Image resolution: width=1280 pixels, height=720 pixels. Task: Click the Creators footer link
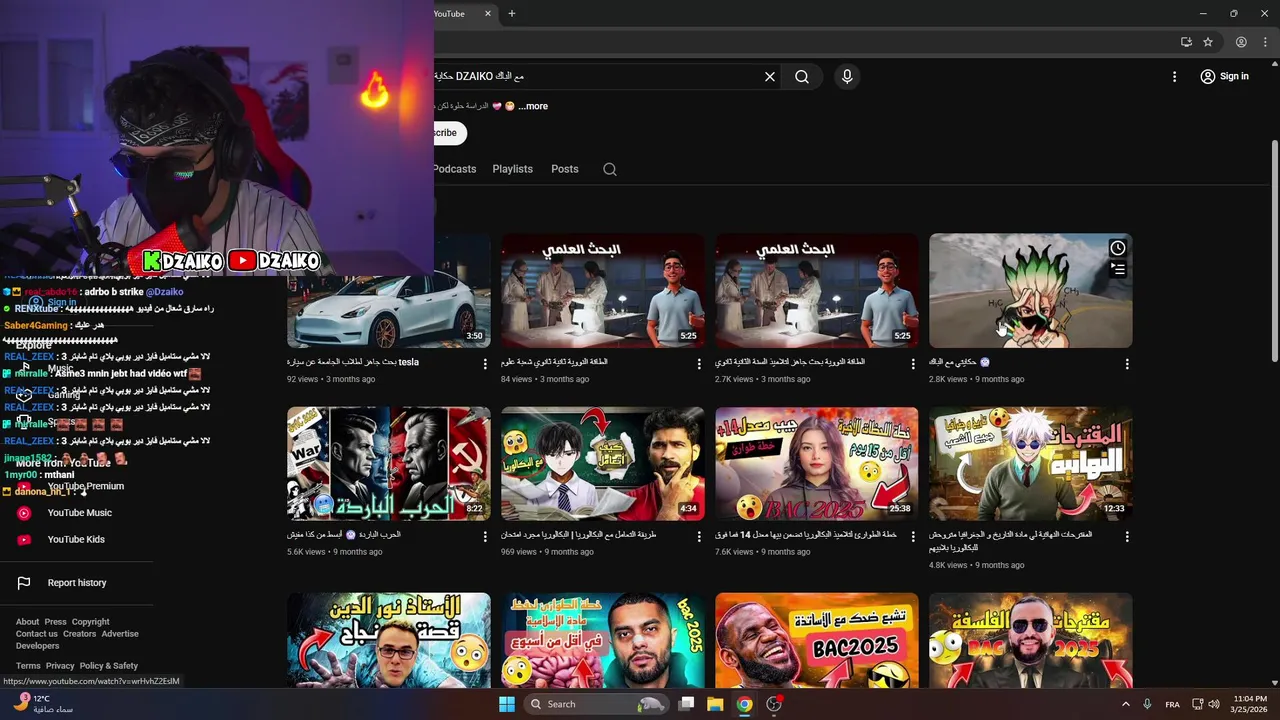[80, 634]
